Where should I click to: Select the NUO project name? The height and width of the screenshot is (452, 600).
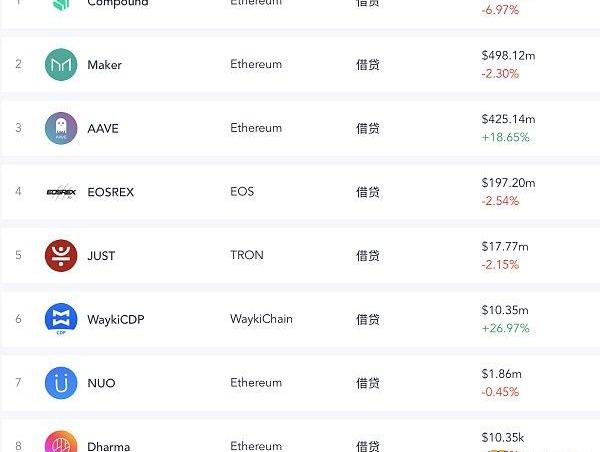pos(101,383)
